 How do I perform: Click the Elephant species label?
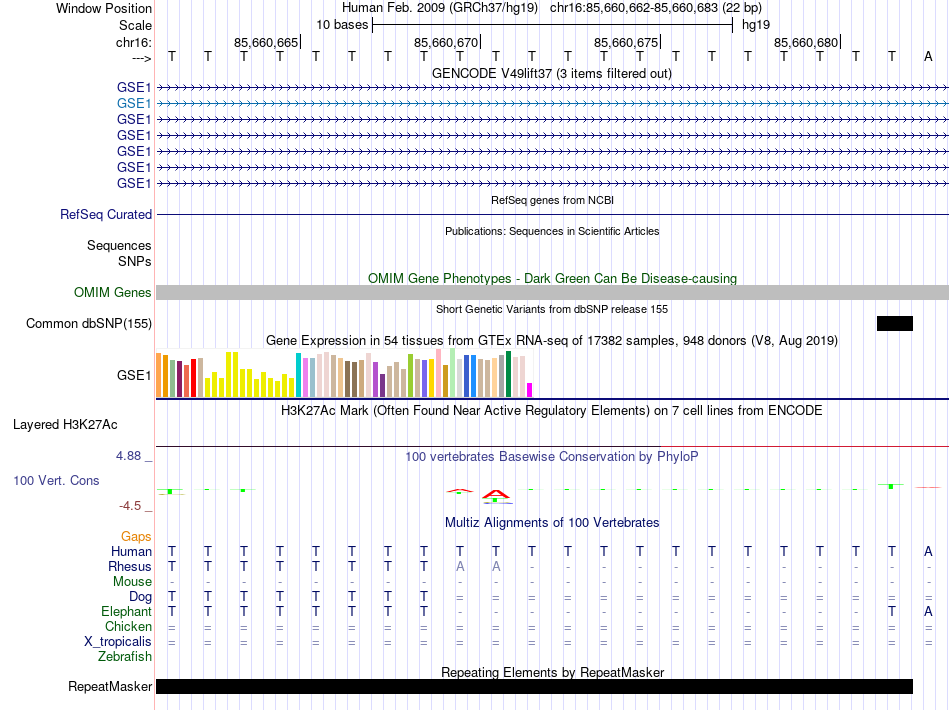click(126, 611)
